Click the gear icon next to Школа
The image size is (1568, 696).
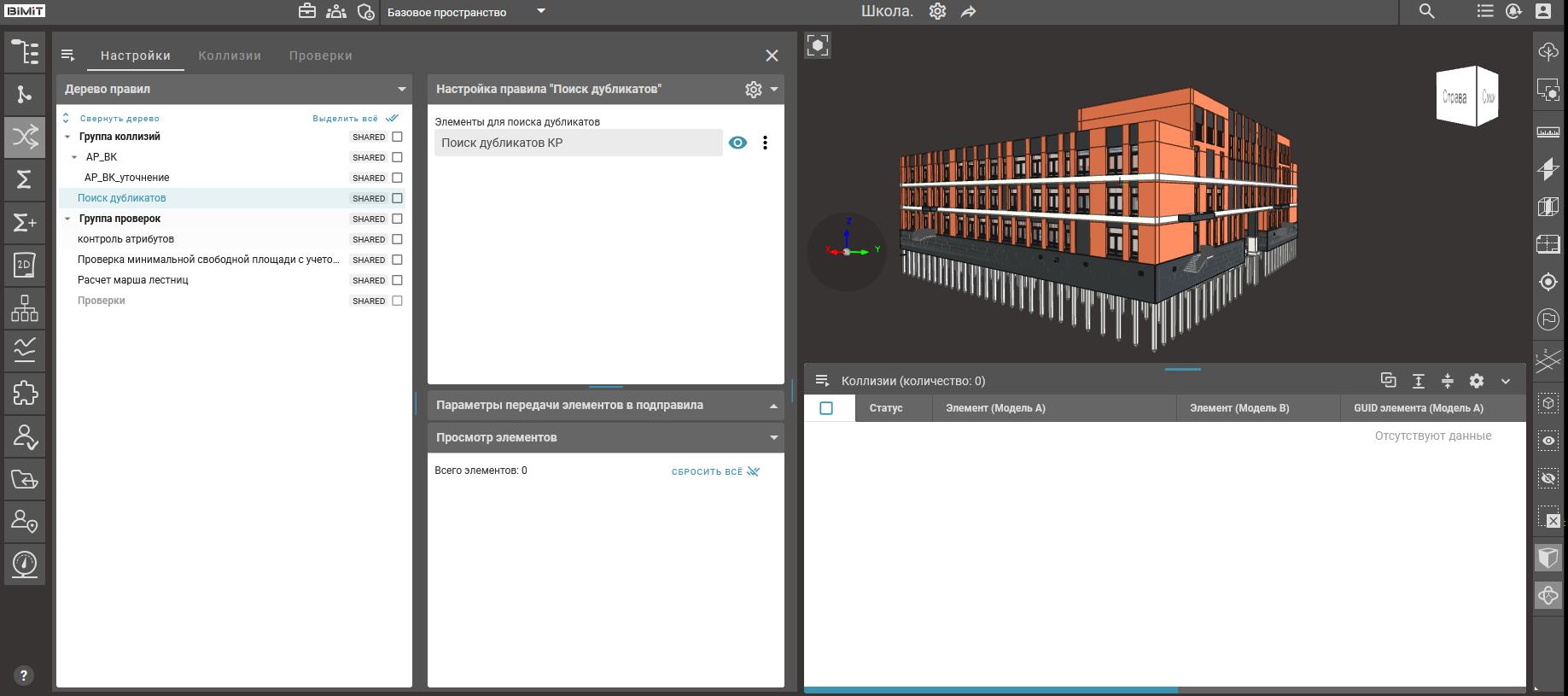(x=937, y=12)
